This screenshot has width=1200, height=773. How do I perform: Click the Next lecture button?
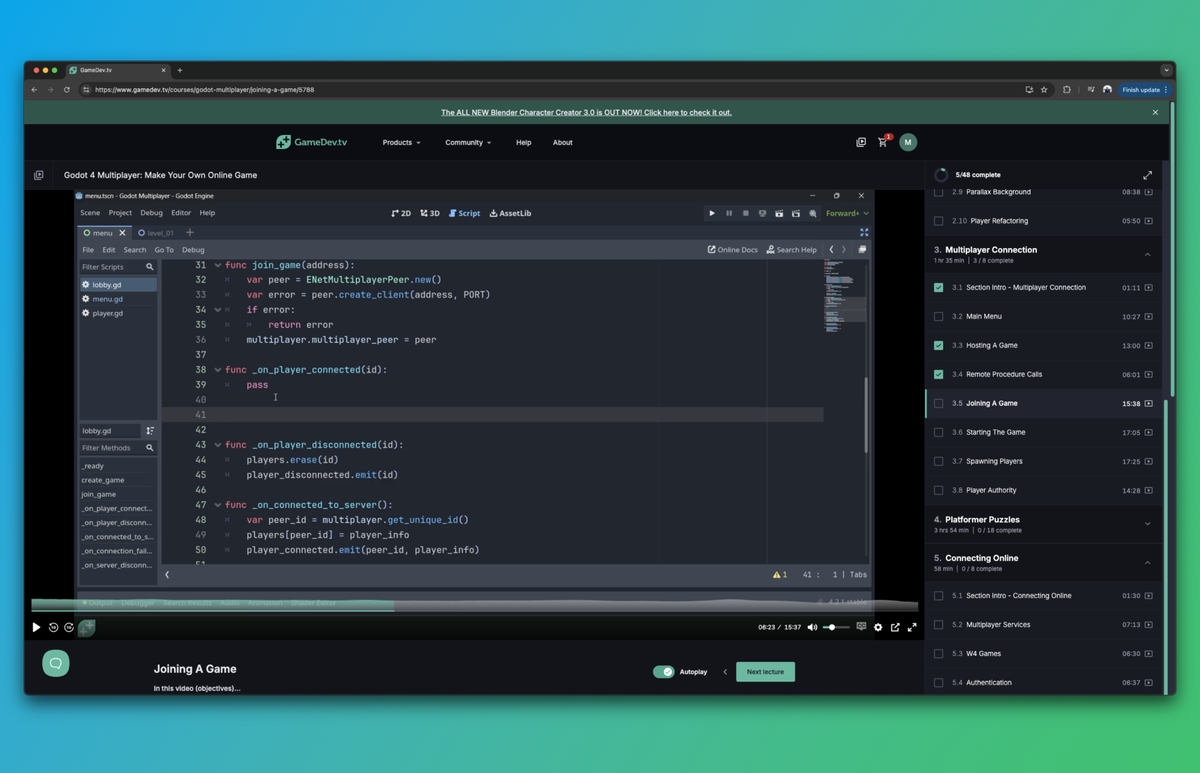click(765, 672)
